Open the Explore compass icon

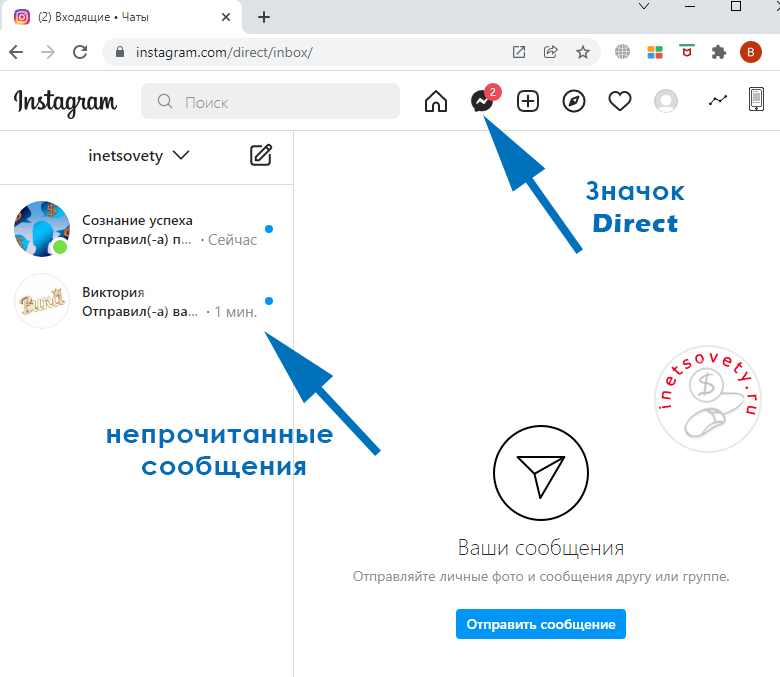(x=574, y=101)
